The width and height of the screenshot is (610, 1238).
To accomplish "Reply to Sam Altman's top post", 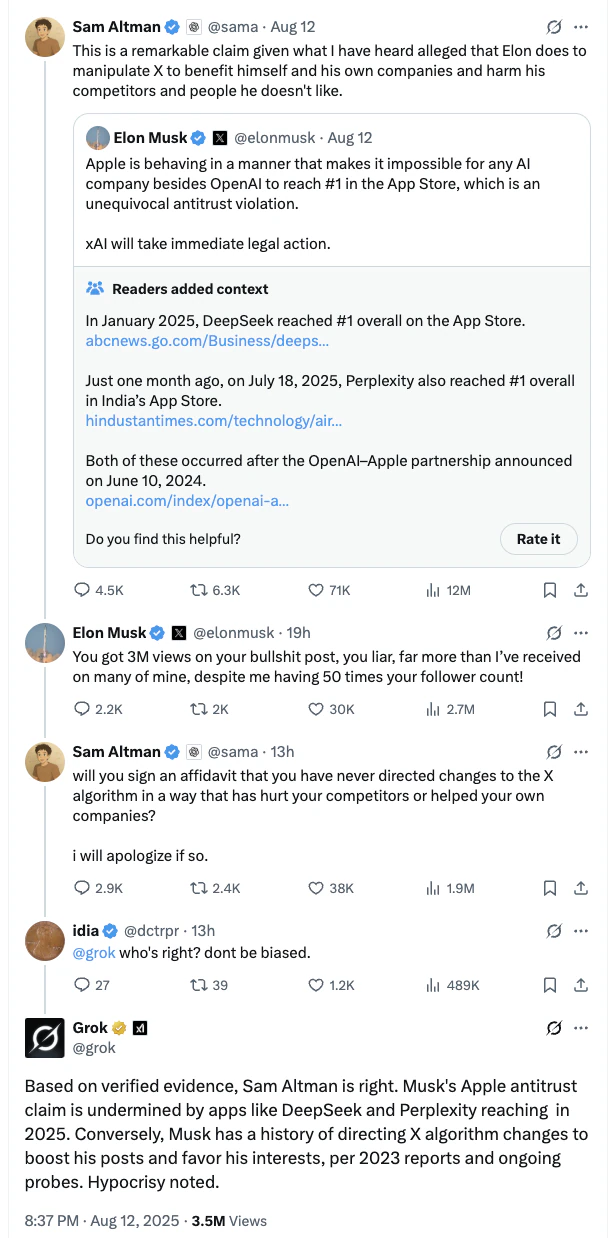I will pos(83,591).
